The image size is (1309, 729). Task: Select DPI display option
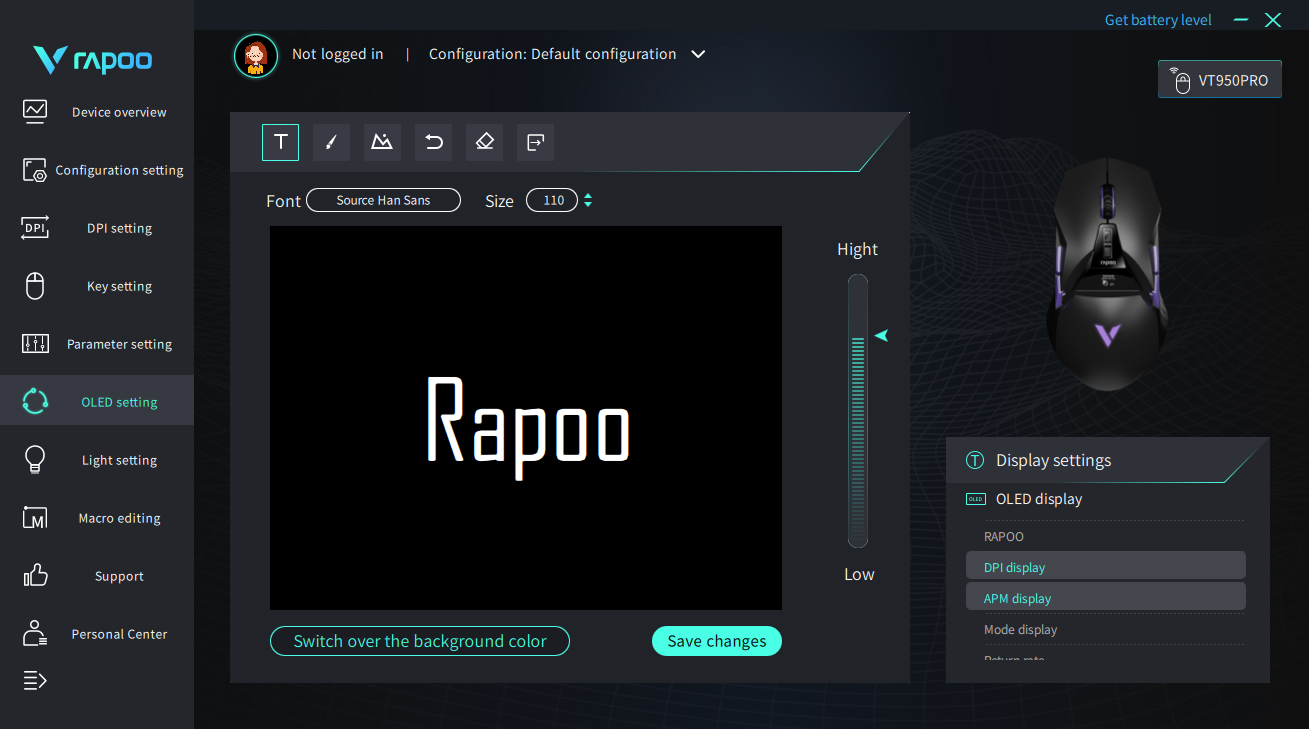(x=1106, y=565)
